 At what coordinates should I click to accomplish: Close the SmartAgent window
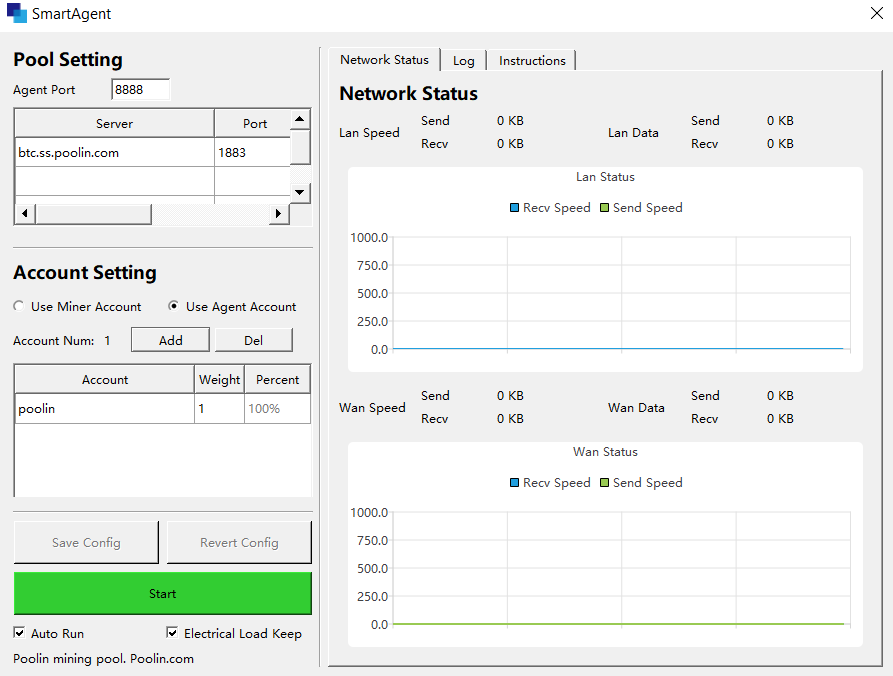click(876, 13)
